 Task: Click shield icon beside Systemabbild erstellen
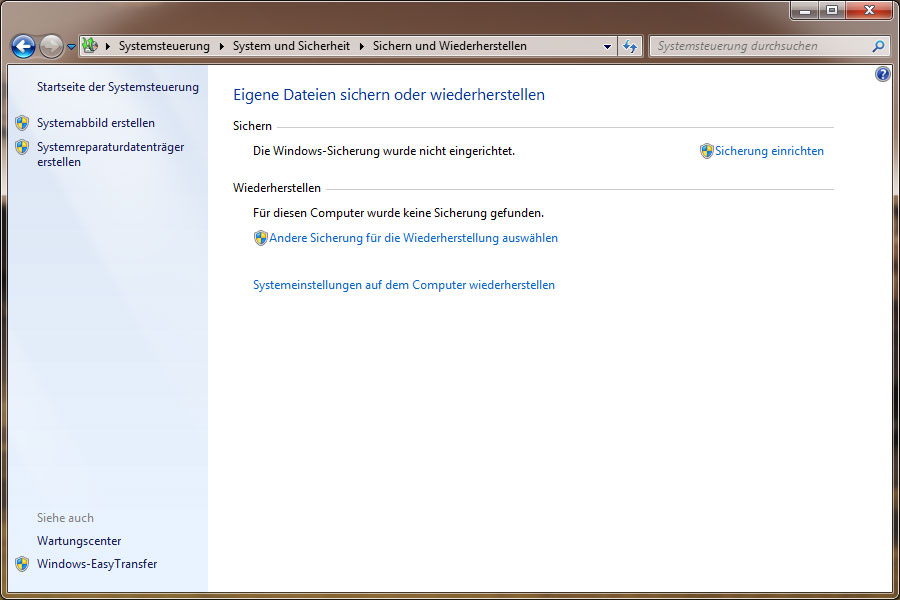click(22, 123)
